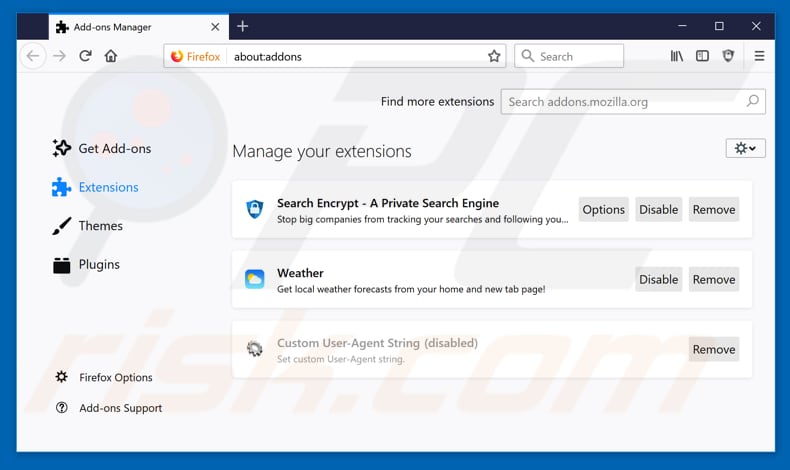Disable the Weather extension
This screenshot has height=470, width=790.
coord(659,279)
